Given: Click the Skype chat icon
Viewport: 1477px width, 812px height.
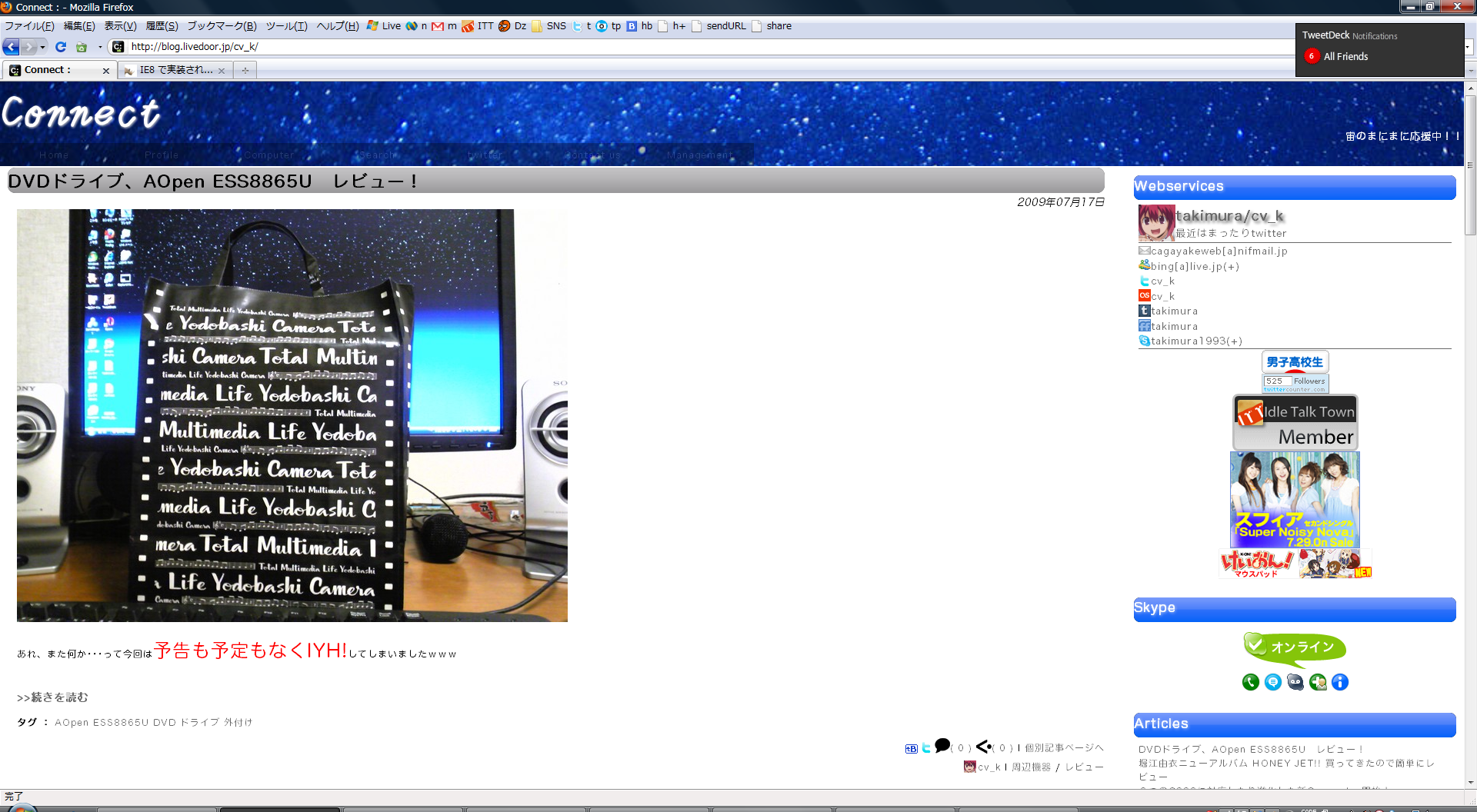Looking at the screenshot, I should point(1273,682).
